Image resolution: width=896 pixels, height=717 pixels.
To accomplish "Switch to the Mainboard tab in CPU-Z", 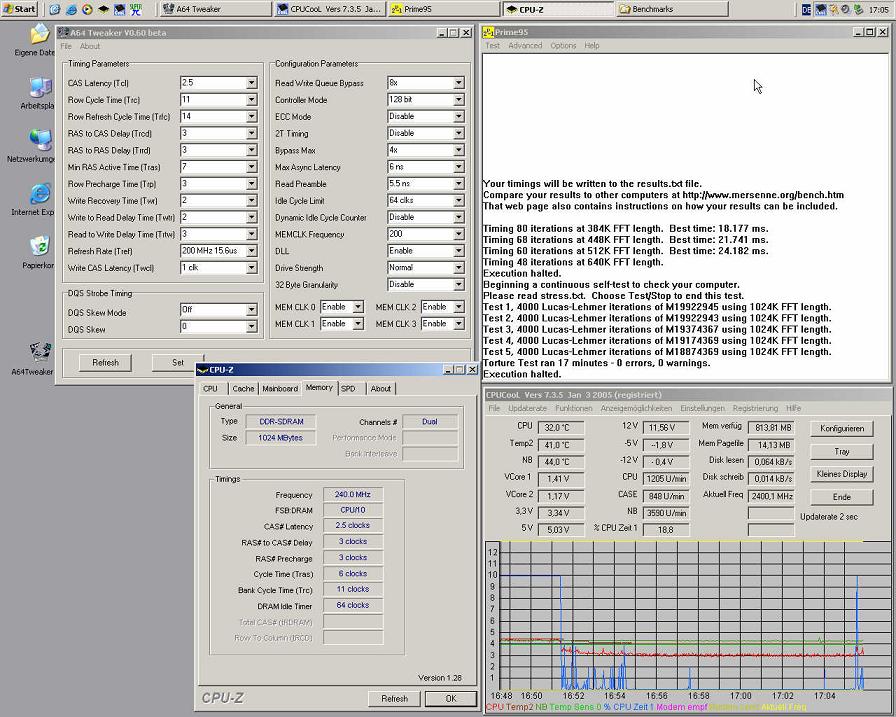I will 280,388.
